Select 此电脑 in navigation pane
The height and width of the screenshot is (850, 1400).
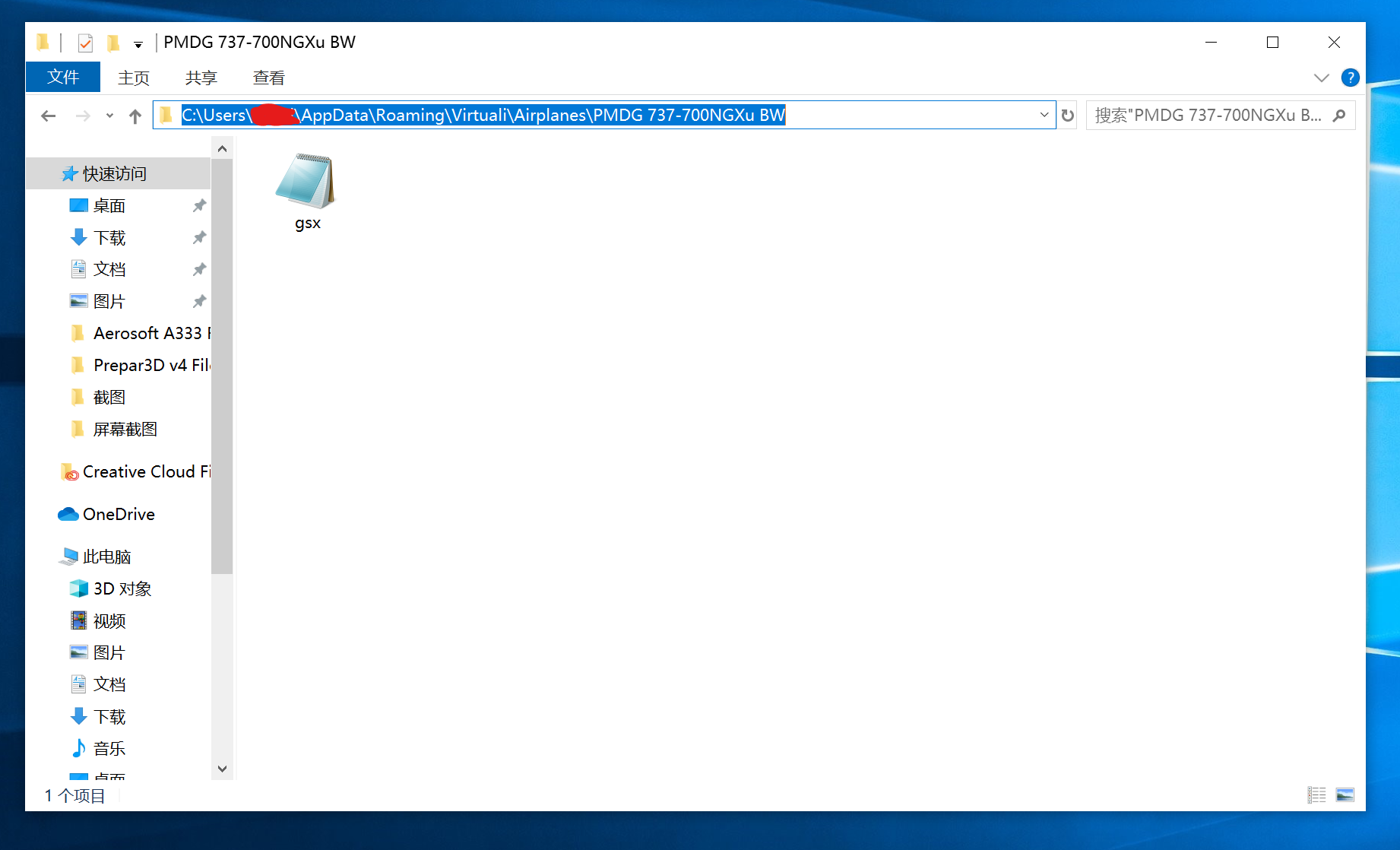click(106, 557)
